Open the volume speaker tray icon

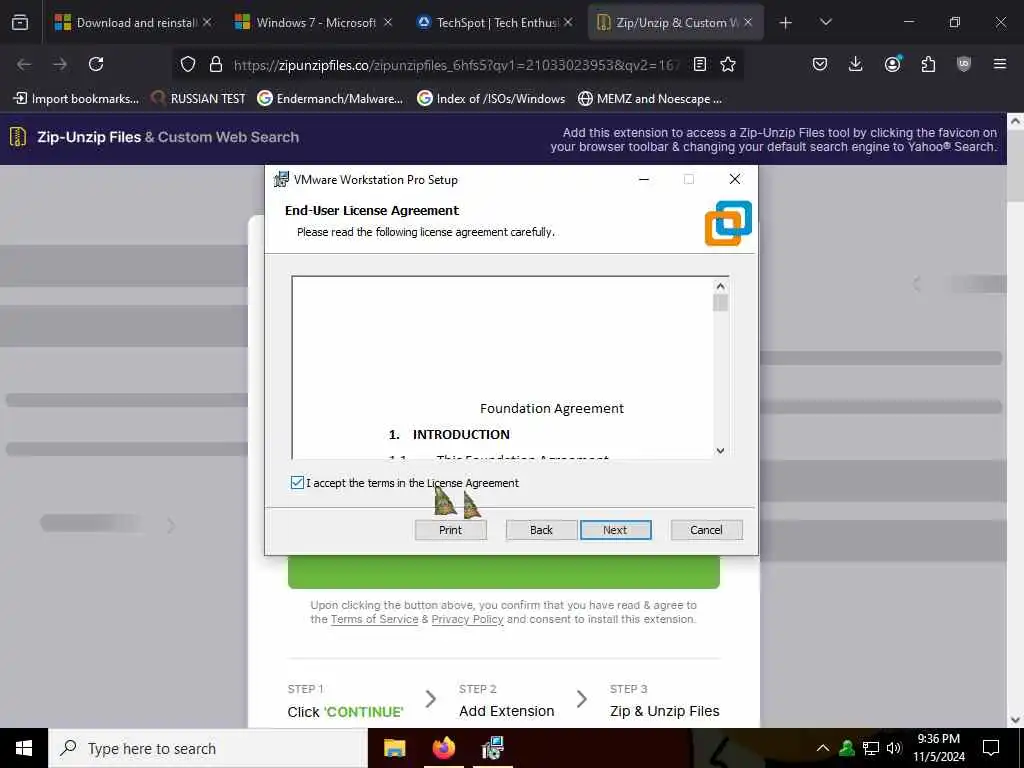click(894, 748)
